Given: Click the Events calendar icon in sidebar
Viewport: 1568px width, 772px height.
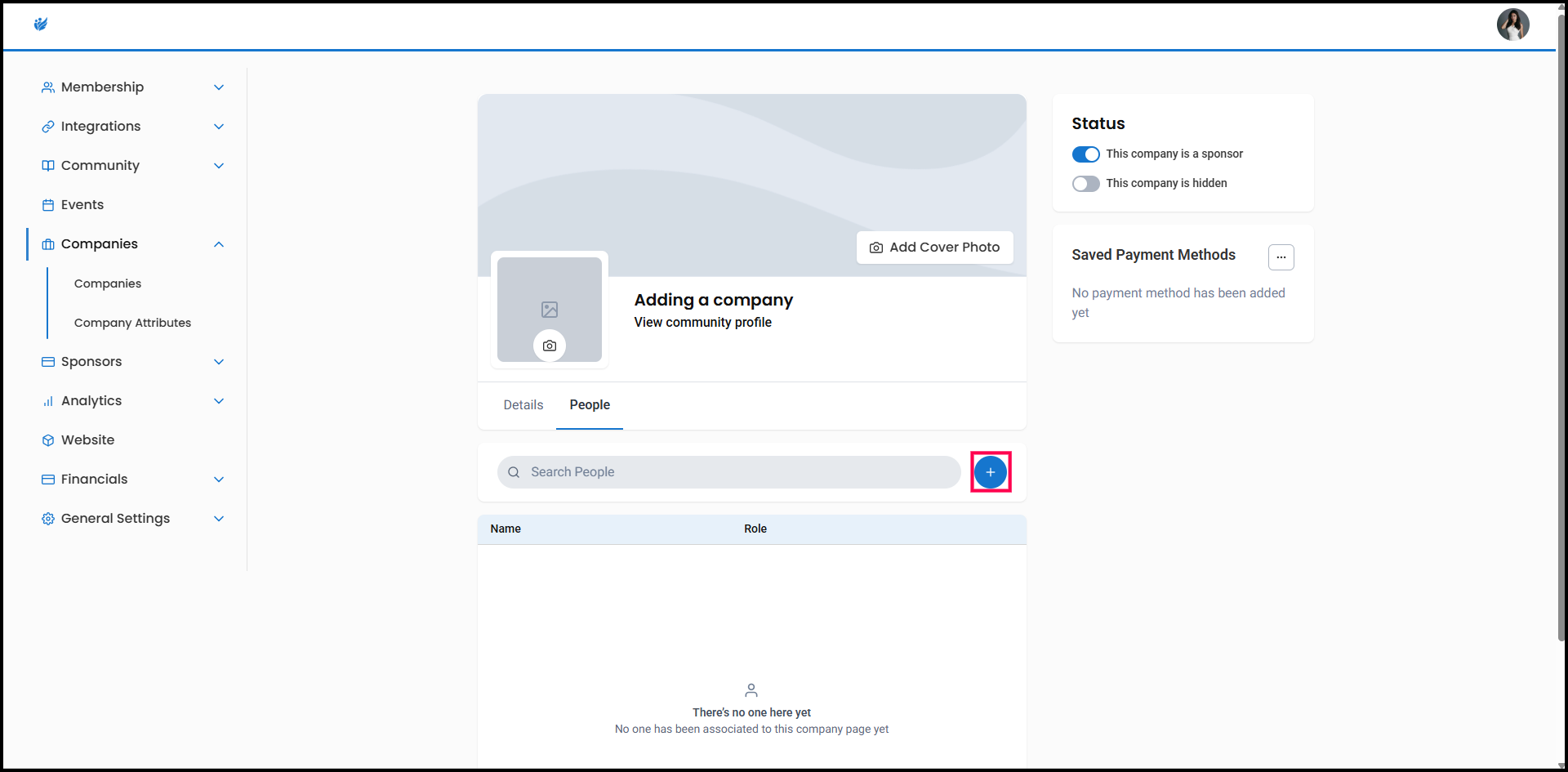Looking at the screenshot, I should (48, 205).
